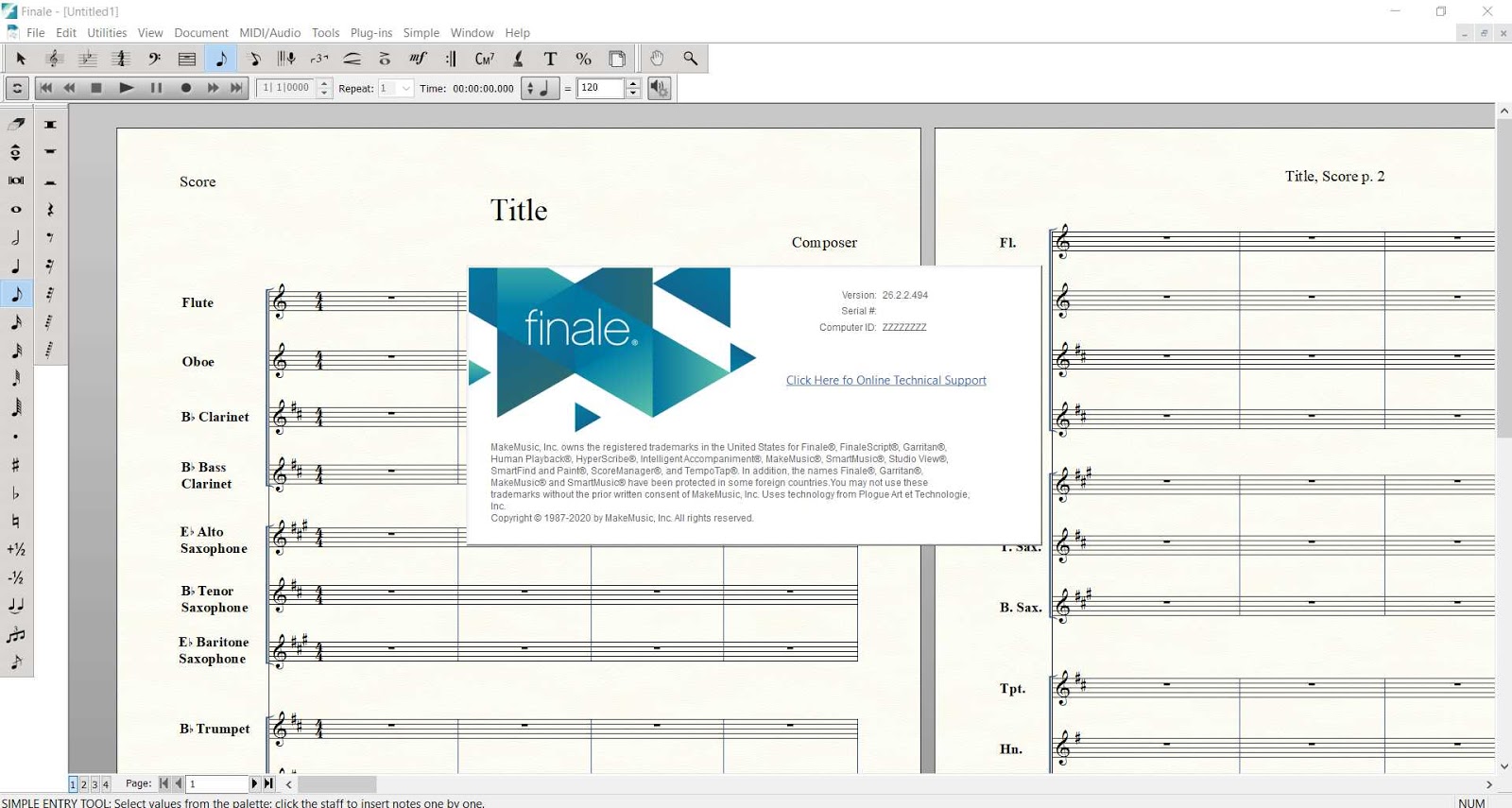Toggle the augmentation dot

coord(16,437)
